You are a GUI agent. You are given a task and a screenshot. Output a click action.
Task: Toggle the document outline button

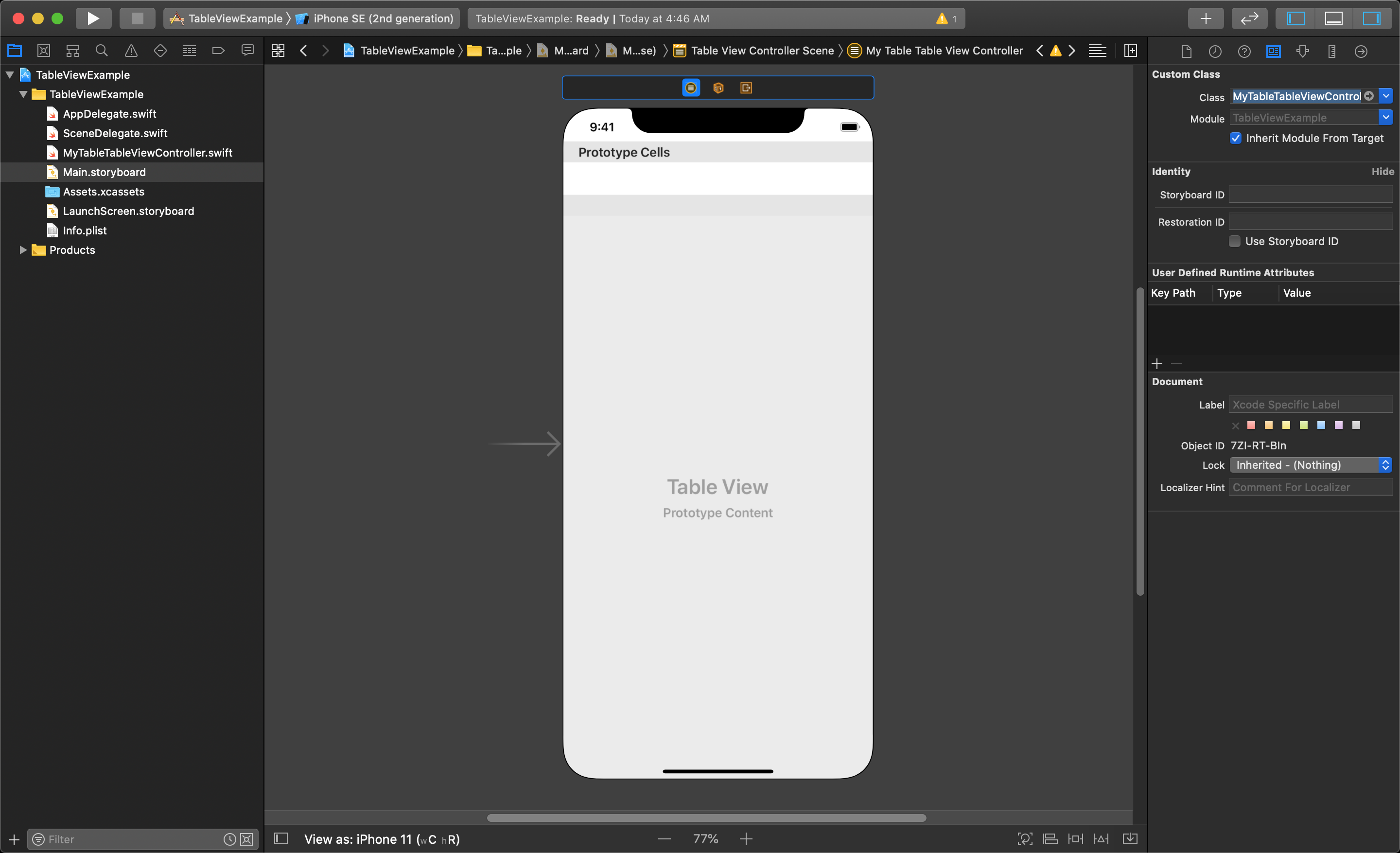point(281,839)
